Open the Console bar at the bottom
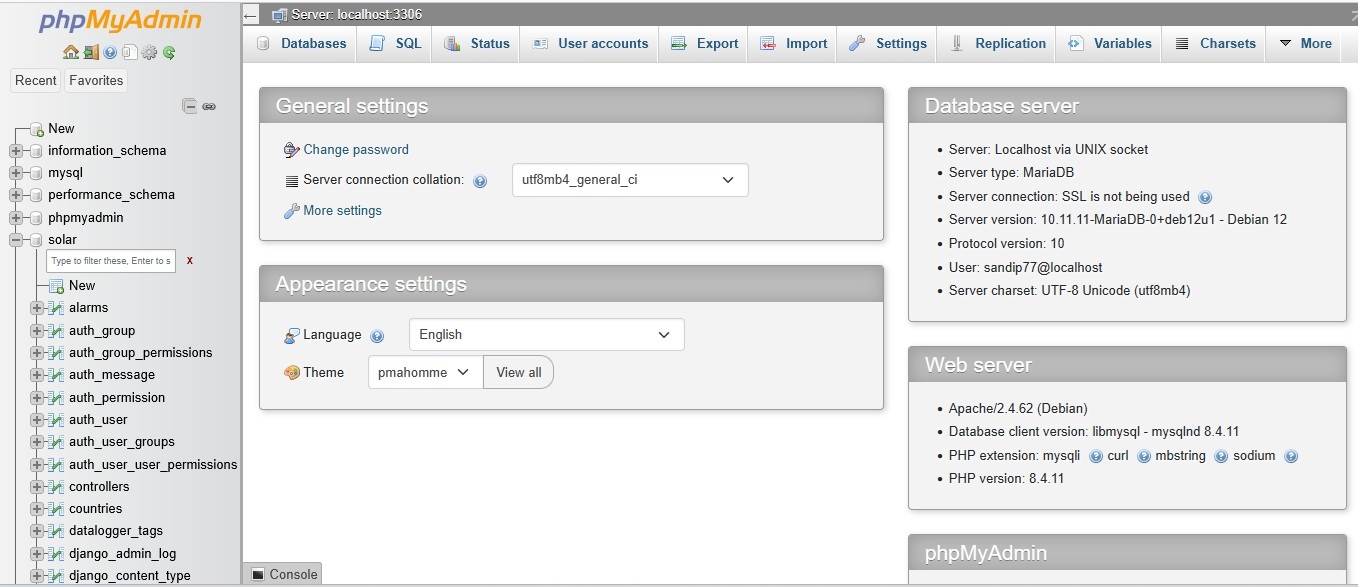This screenshot has width=1358, height=587. tap(283, 574)
